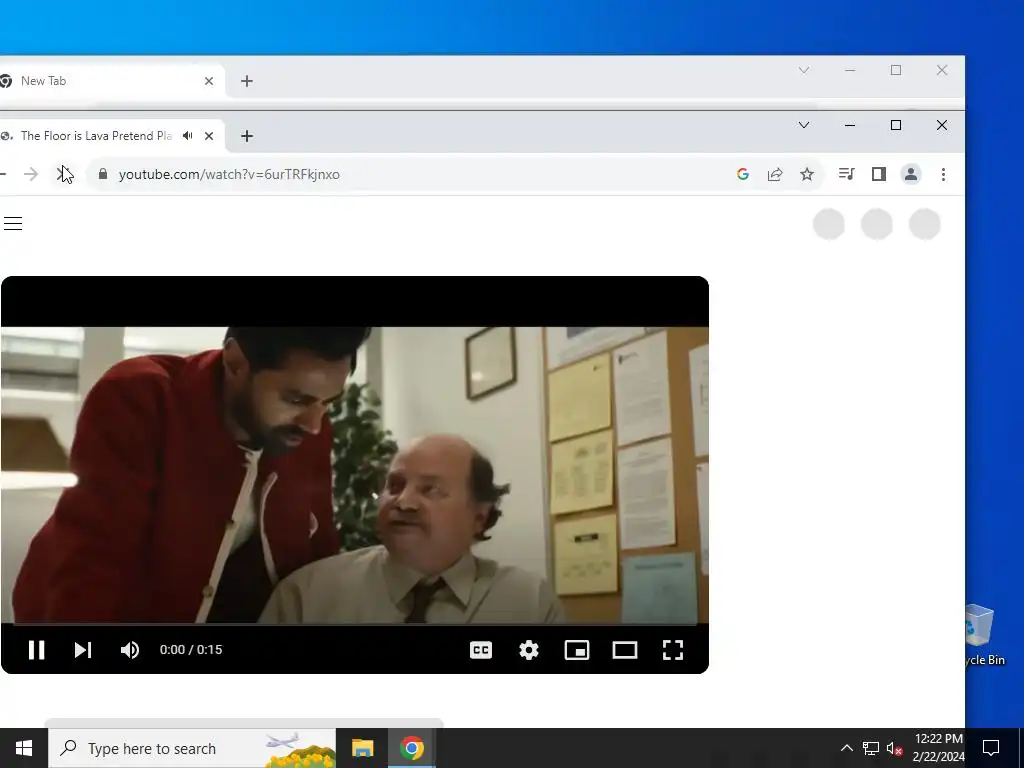1024x768 pixels.
Task: Mute the Floor is Lava tab audio
Action: pyautogui.click(x=187, y=136)
